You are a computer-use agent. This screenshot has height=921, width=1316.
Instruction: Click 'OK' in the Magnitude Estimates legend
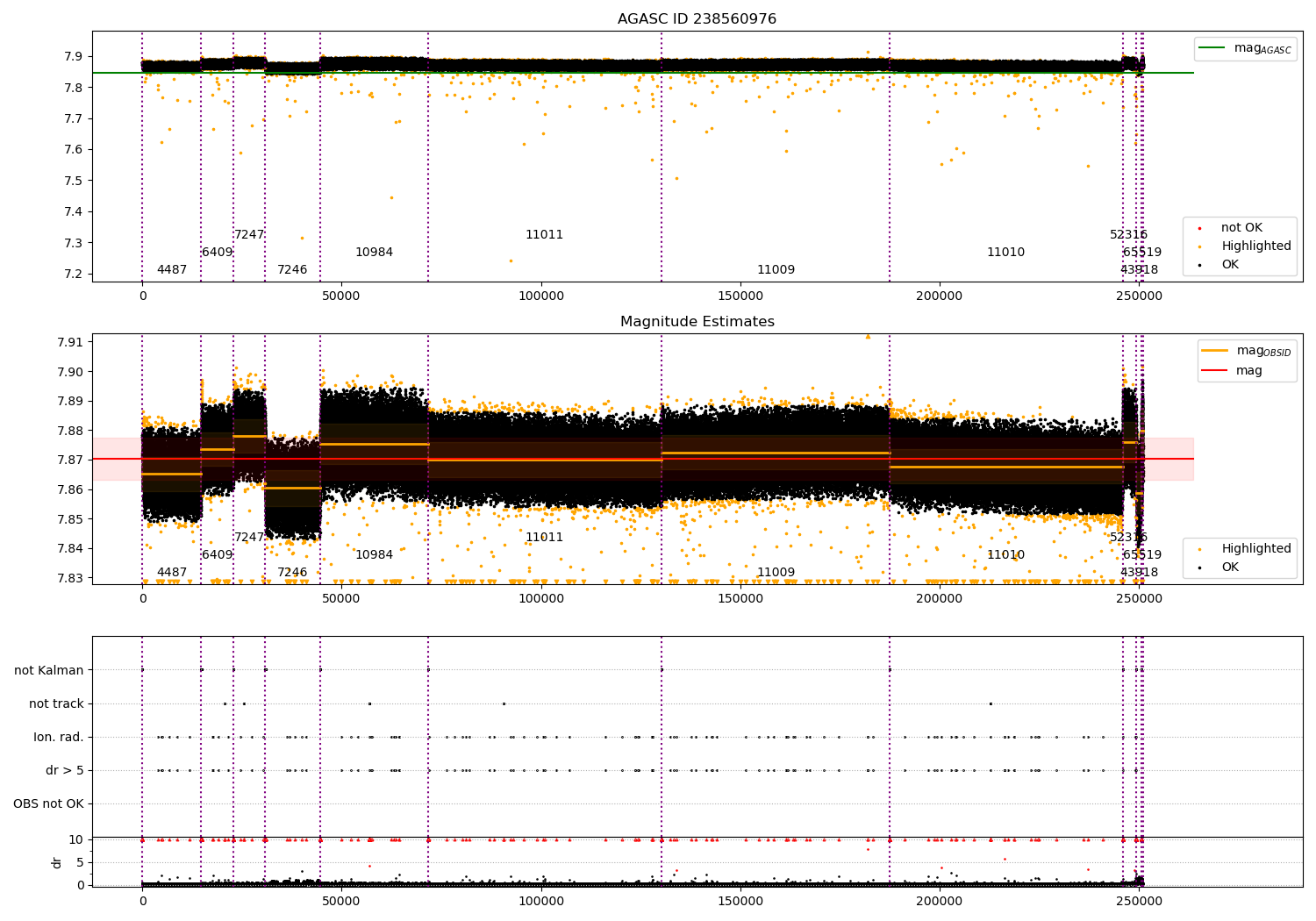1219,568
